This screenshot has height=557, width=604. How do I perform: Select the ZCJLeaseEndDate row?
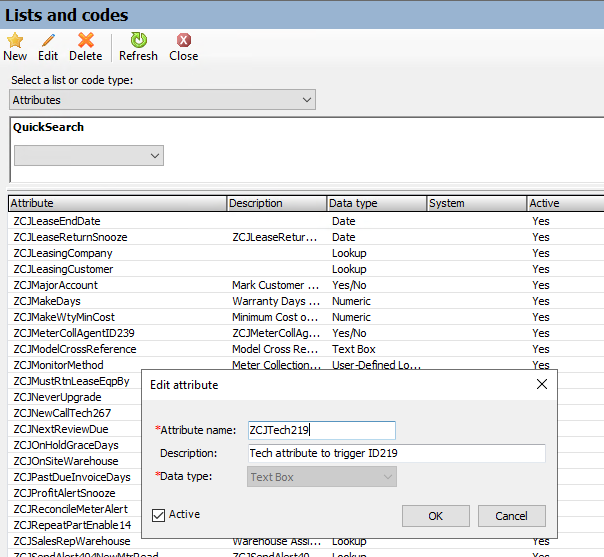pos(306,221)
